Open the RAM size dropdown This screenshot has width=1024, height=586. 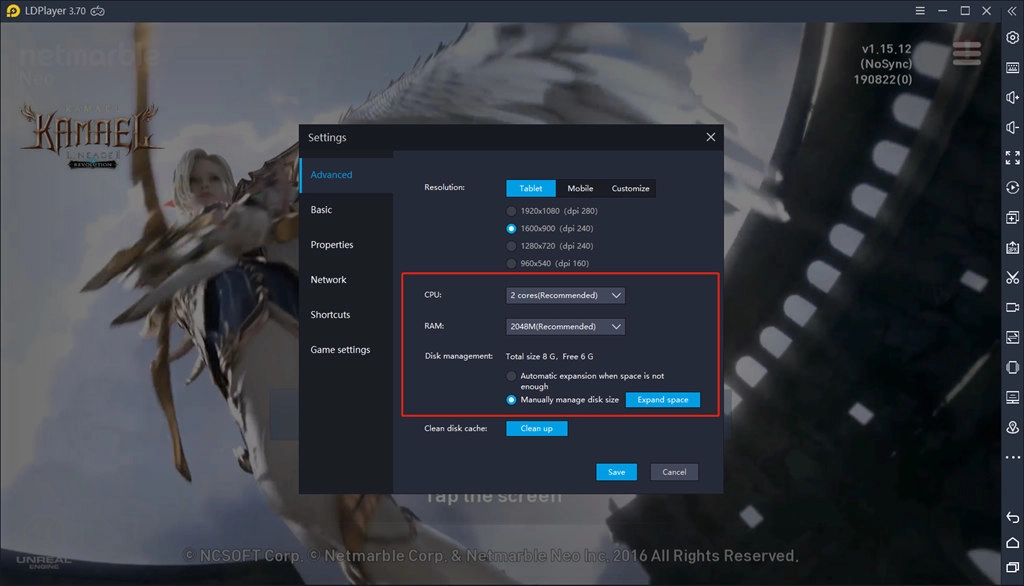pos(565,326)
